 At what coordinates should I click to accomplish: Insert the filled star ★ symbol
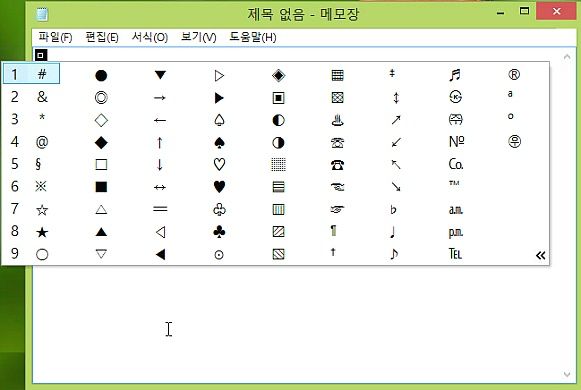pyautogui.click(x=42, y=232)
